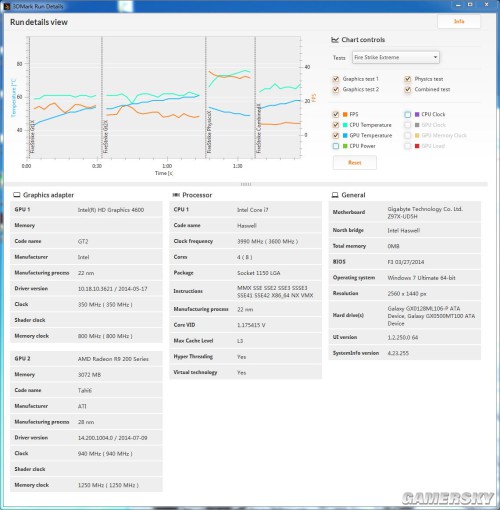Uncheck the Combined test checkbox

(x=408, y=89)
